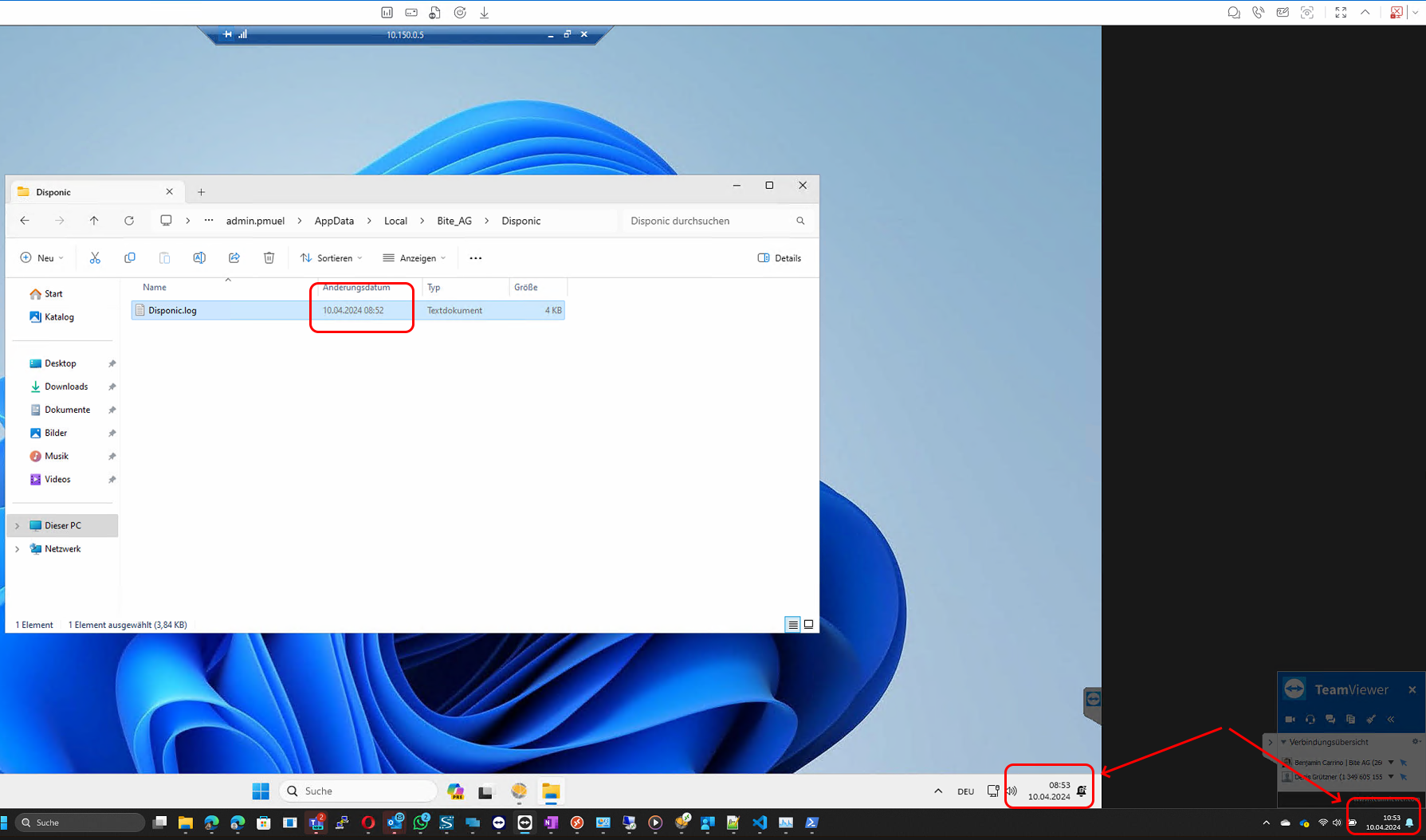1426x840 pixels.
Task: Open the Anzeigen dropdown menu
Action: [x=414, y=257]
